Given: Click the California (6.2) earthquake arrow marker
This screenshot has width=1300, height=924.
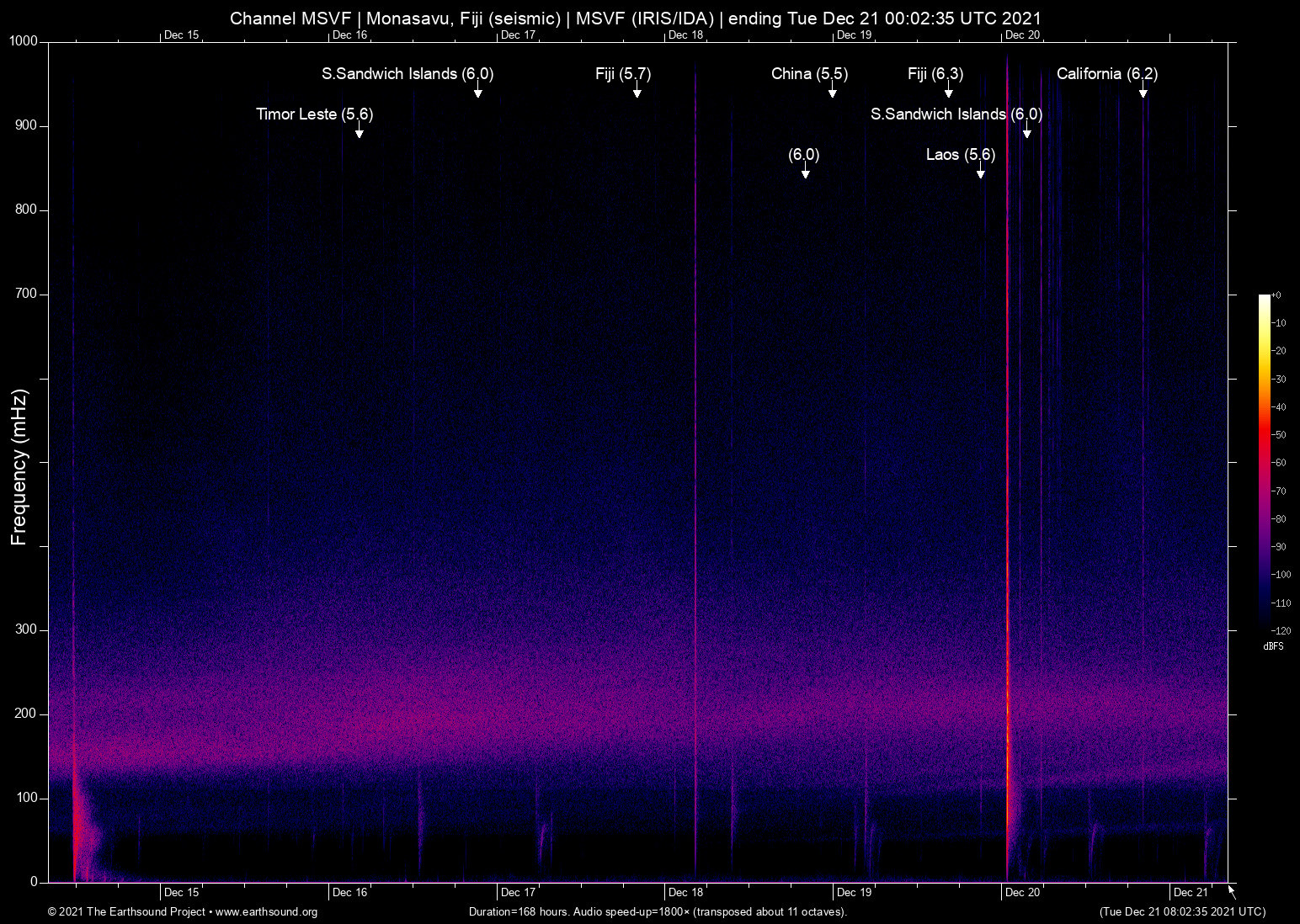Looking at the screenshot, I should (x=1143, y=89).
